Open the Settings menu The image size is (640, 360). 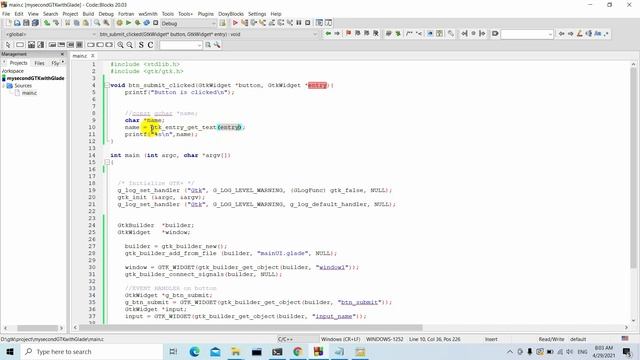tap(257, 14)
